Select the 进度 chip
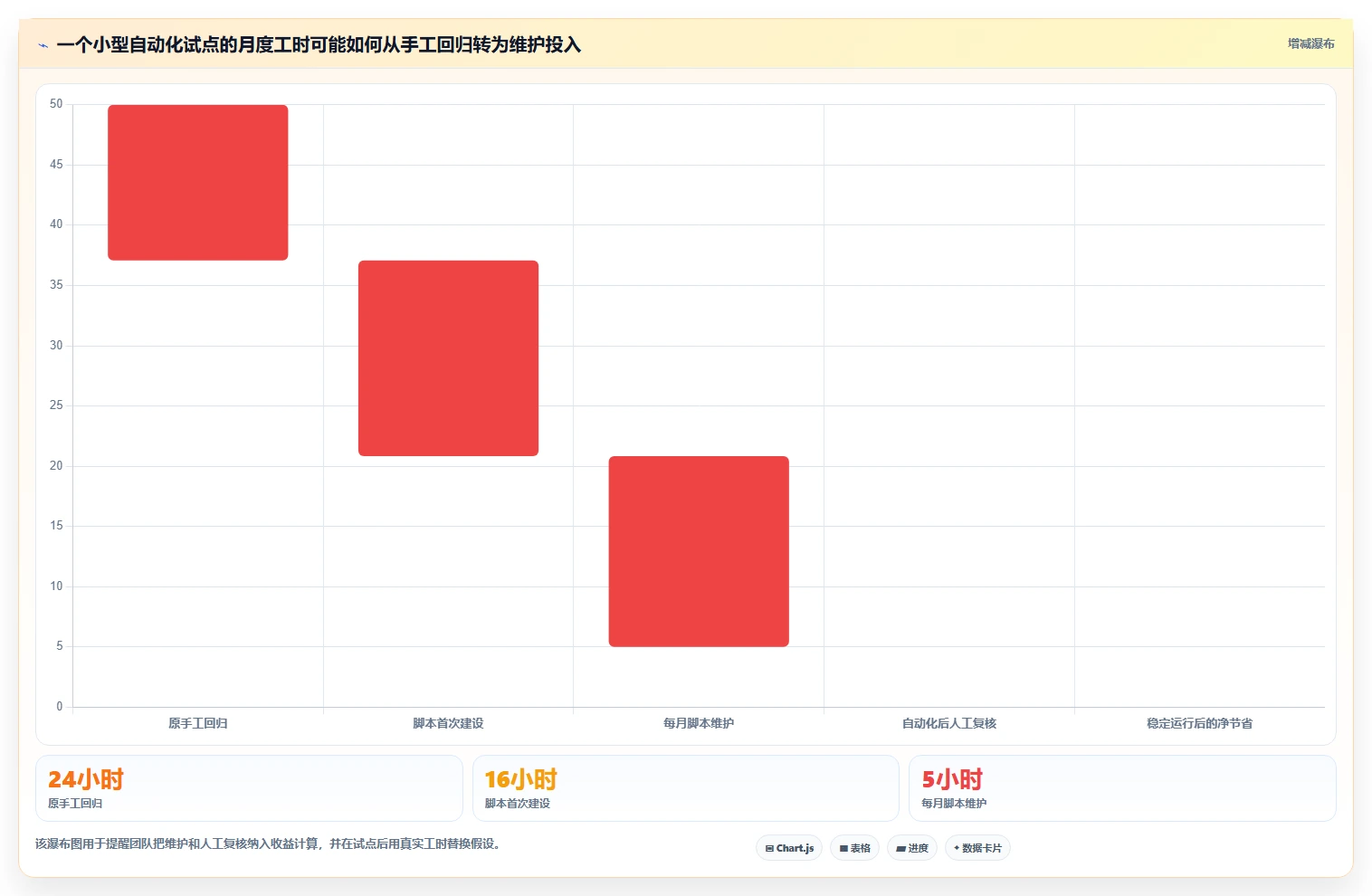Viewport: 1372px width, 896px height. [x=912, y=848]
